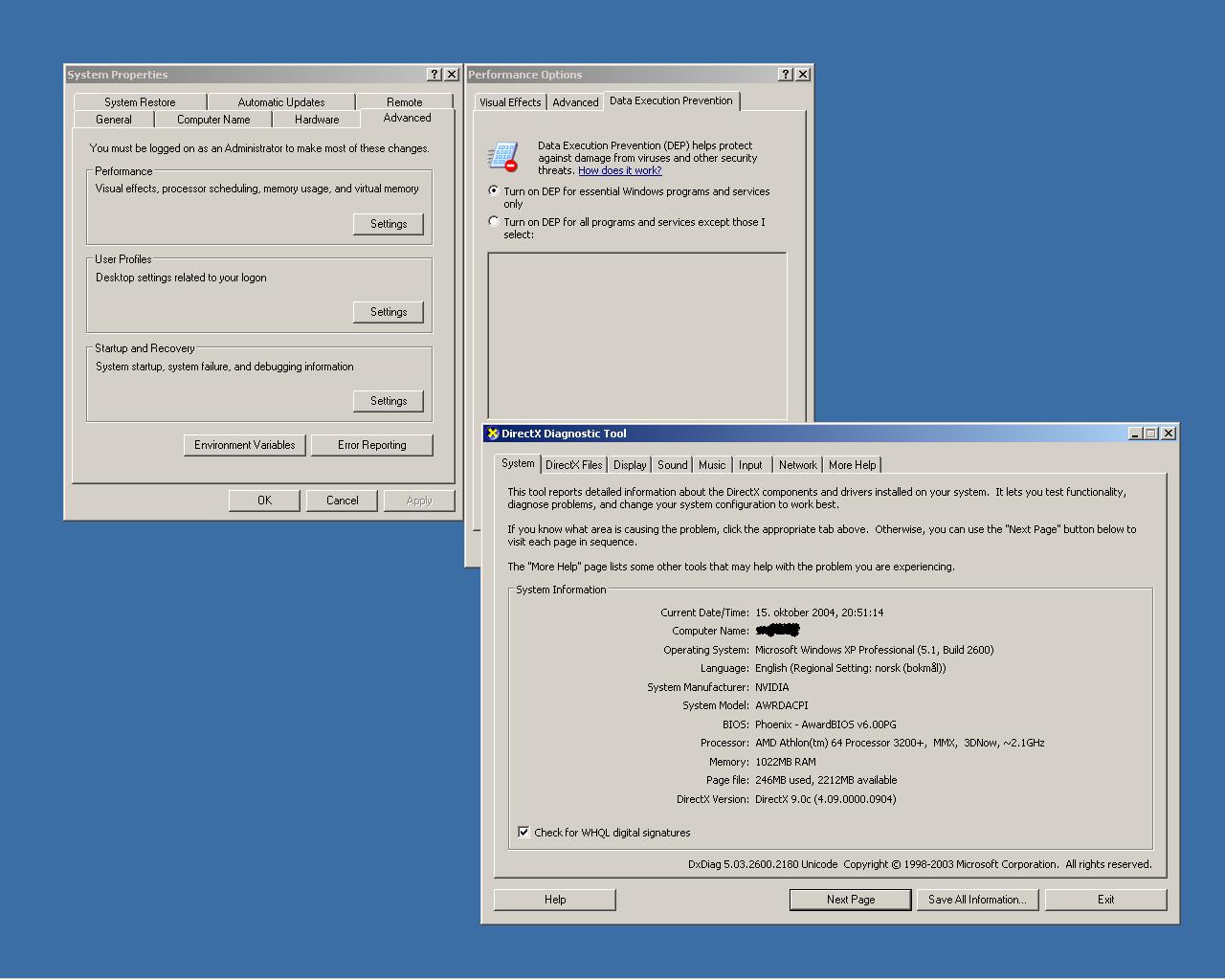Open the Network tab

click(x=797, y=465)
